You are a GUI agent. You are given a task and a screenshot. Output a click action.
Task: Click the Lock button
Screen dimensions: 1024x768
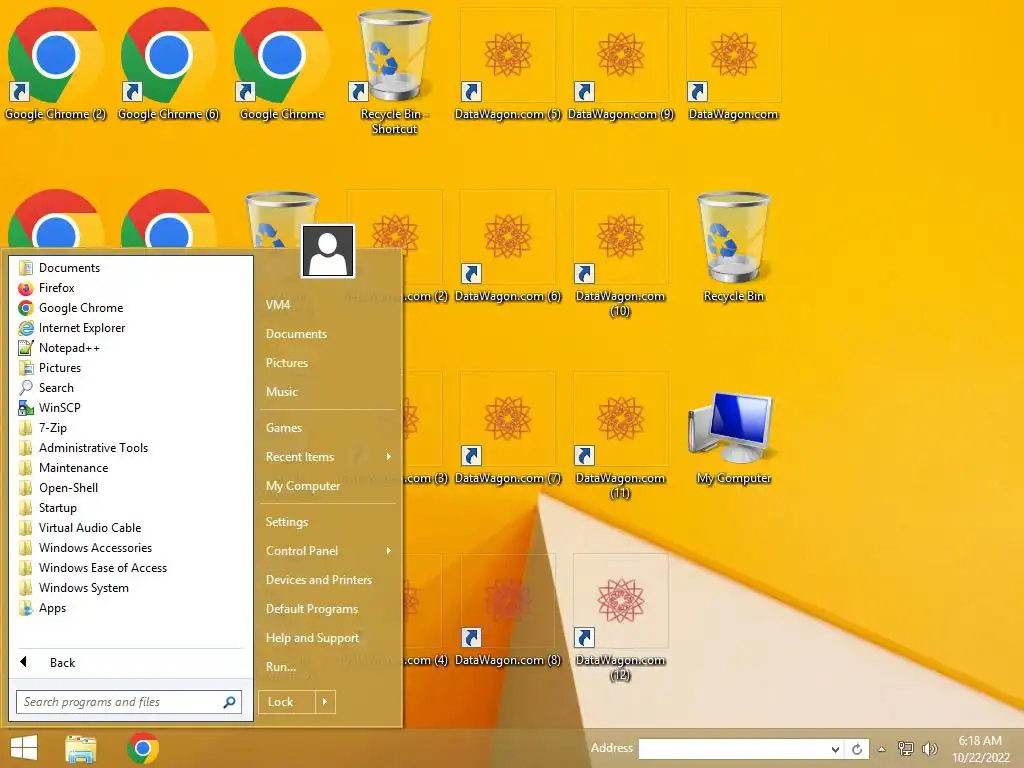tap(287, 702)
